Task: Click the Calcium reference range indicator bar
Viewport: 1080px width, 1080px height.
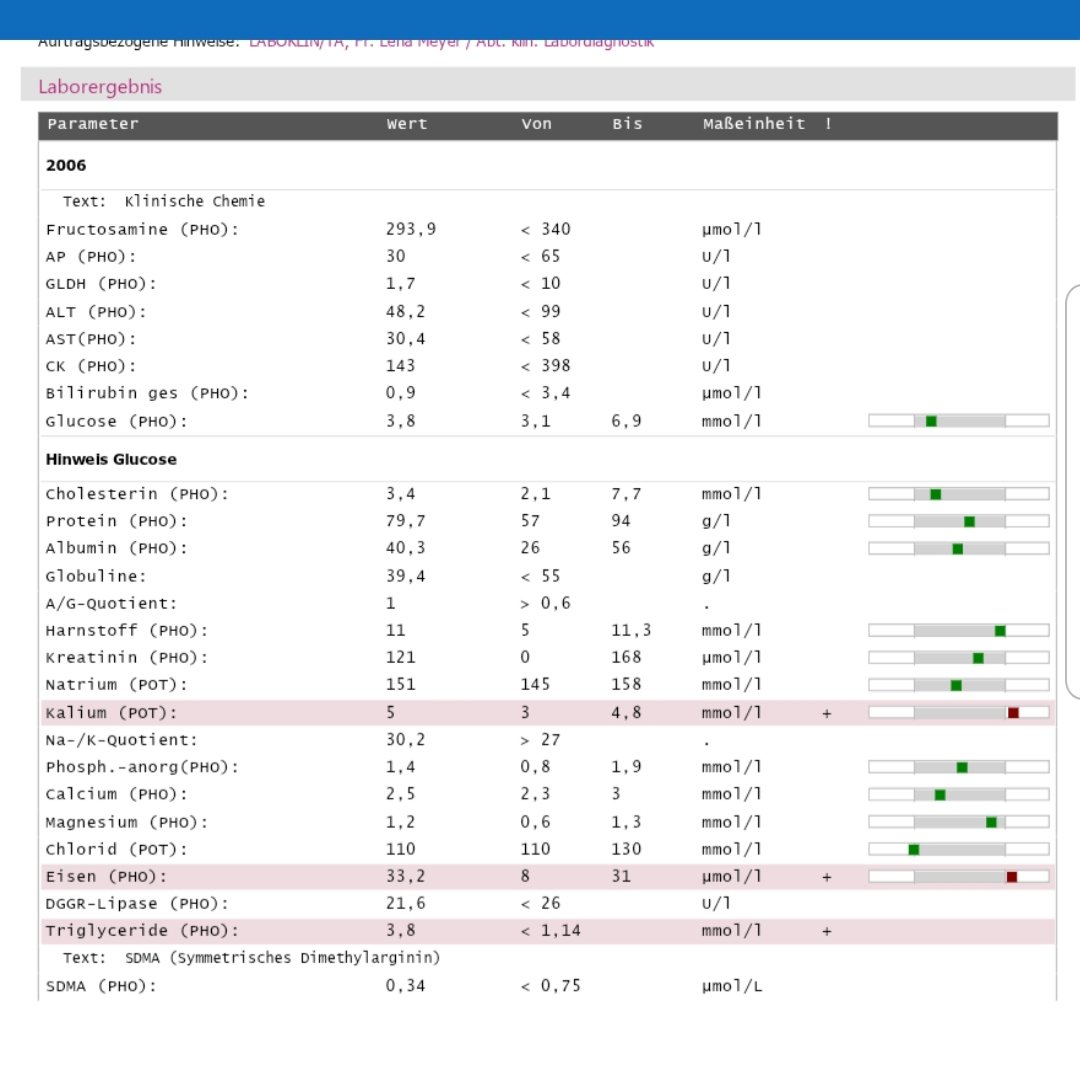Action: (959, 794)
